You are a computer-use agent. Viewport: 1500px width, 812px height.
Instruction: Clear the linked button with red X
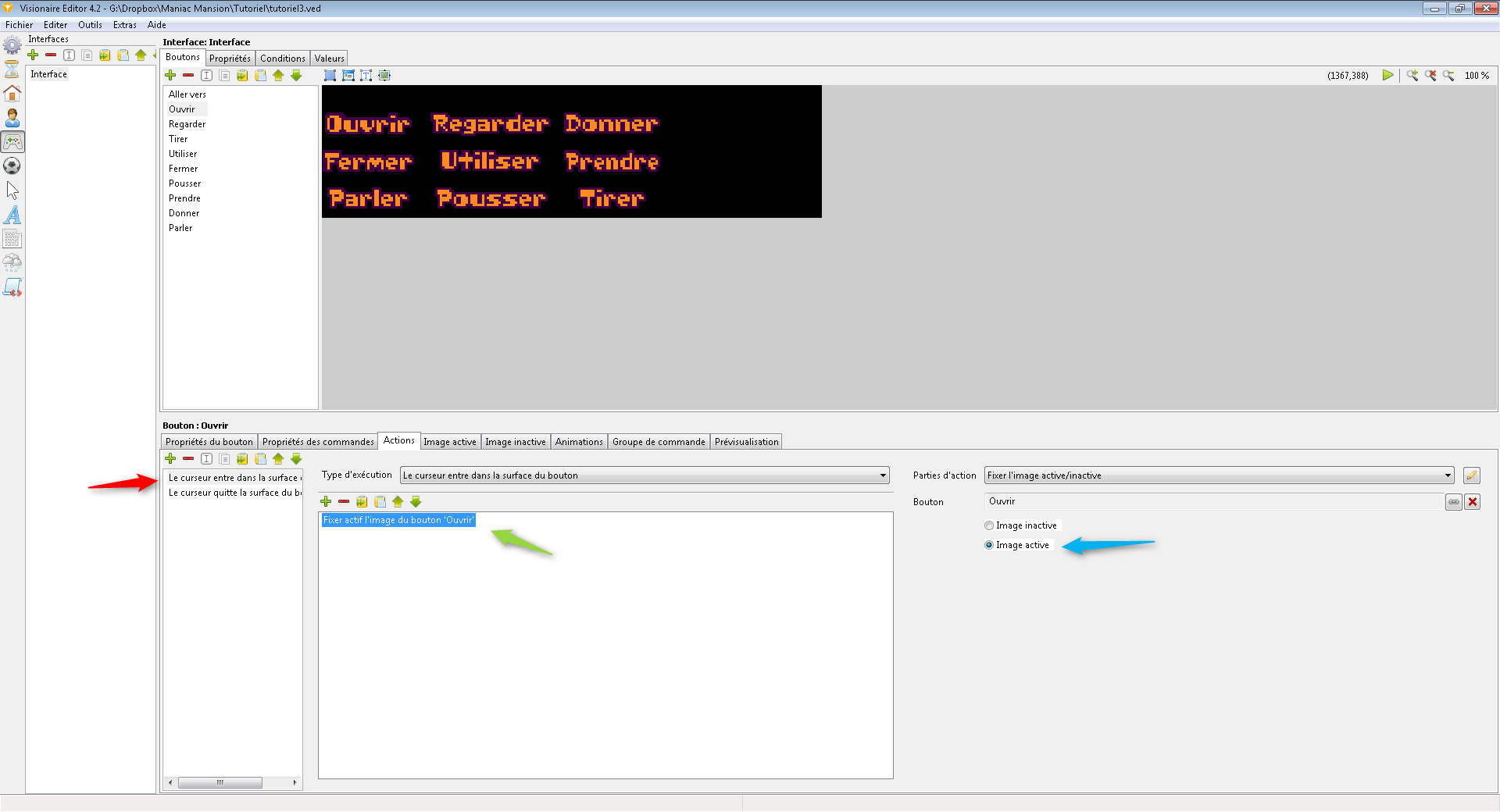pyautogui.click(x=1473, y=502)
